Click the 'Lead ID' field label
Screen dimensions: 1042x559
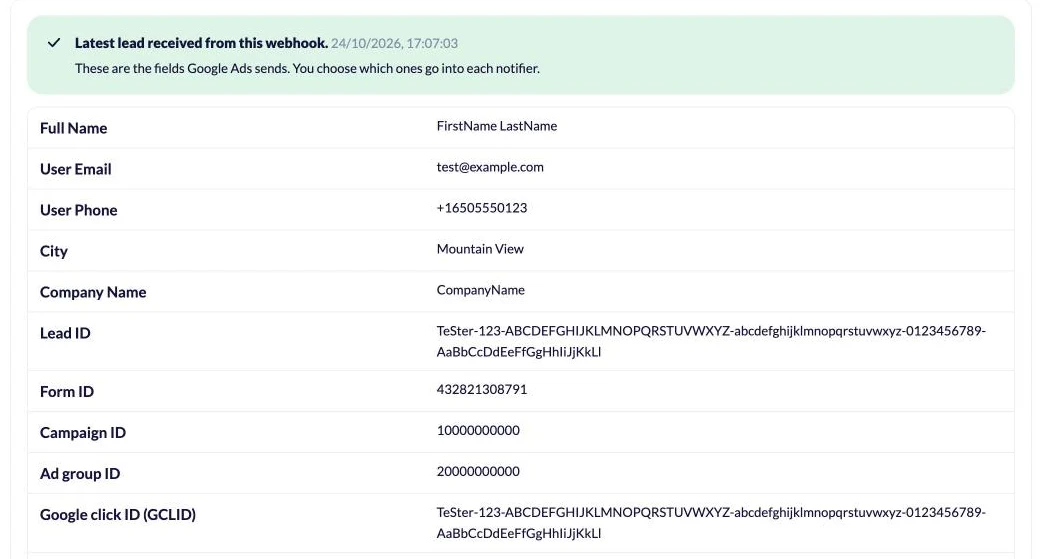pos(65,334)
